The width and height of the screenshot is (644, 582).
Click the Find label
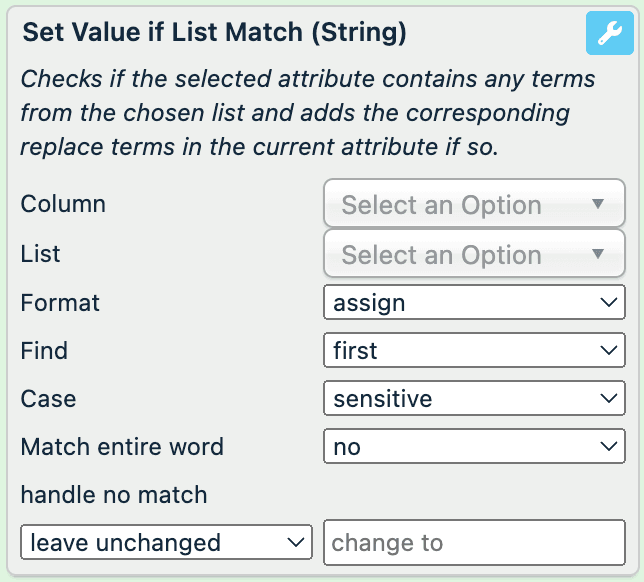(44, 351)
